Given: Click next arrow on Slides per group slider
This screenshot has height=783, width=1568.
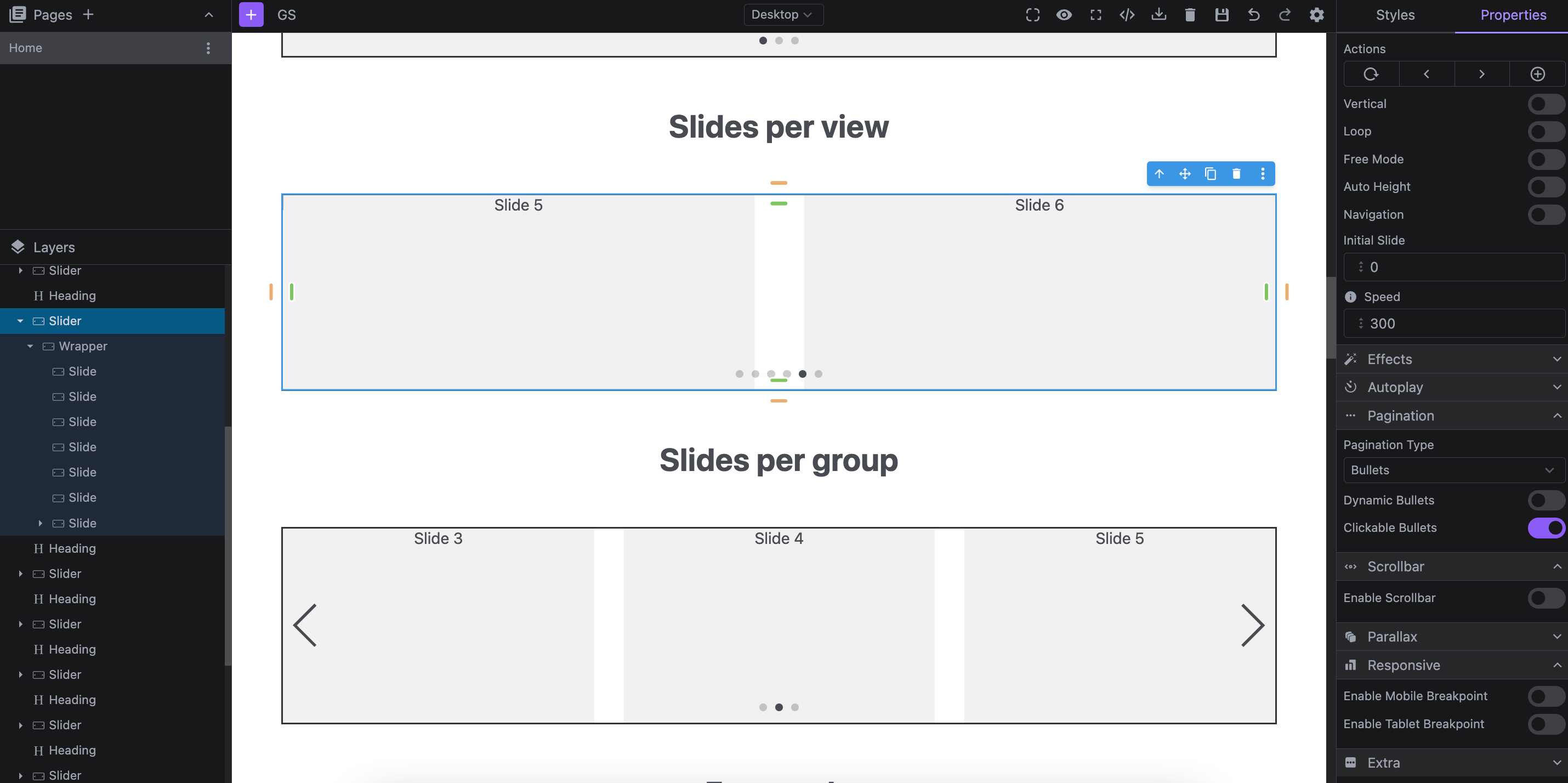Looking at the screenshot, I should point(1252,625).
